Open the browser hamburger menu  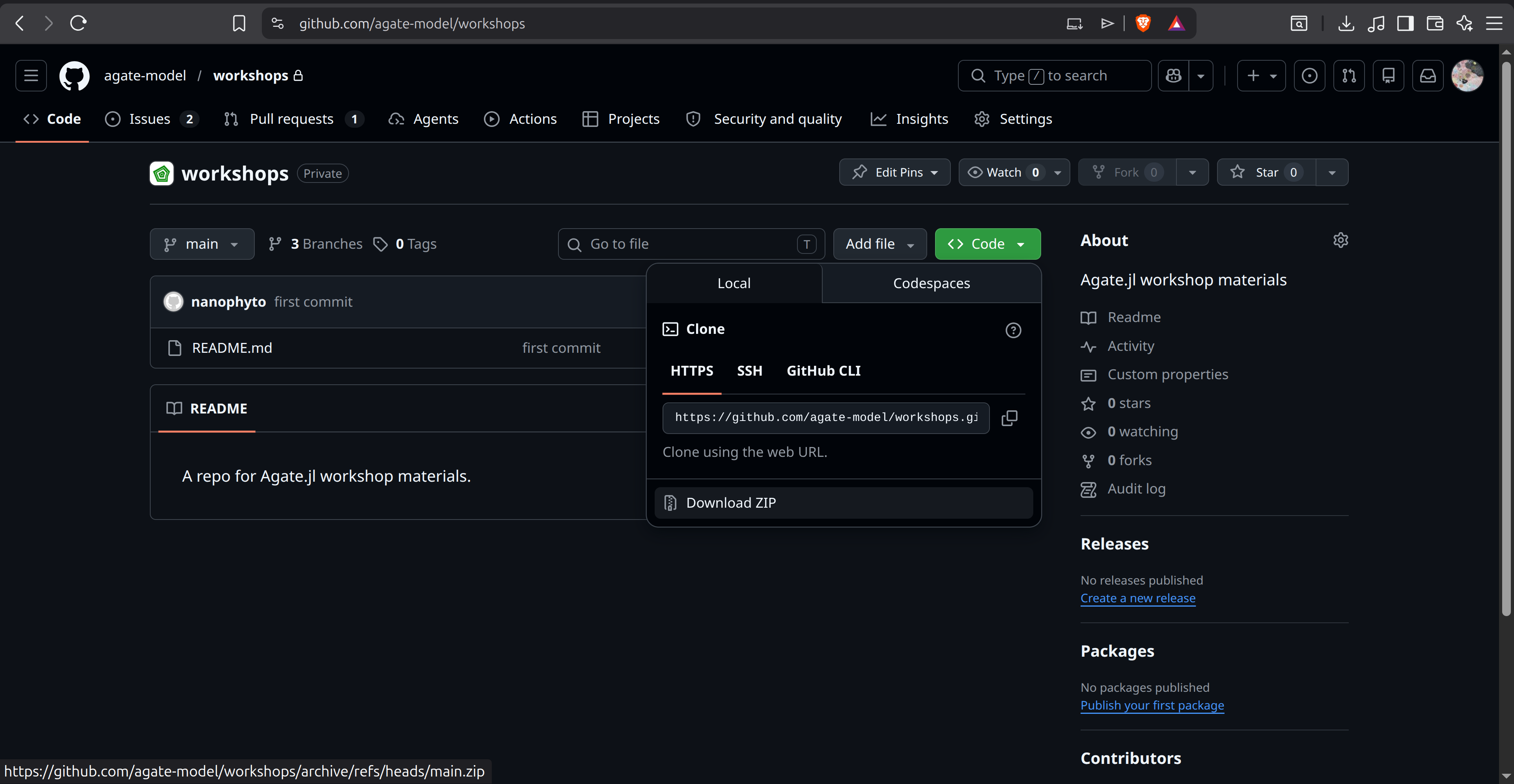[x=1494, y=24]
